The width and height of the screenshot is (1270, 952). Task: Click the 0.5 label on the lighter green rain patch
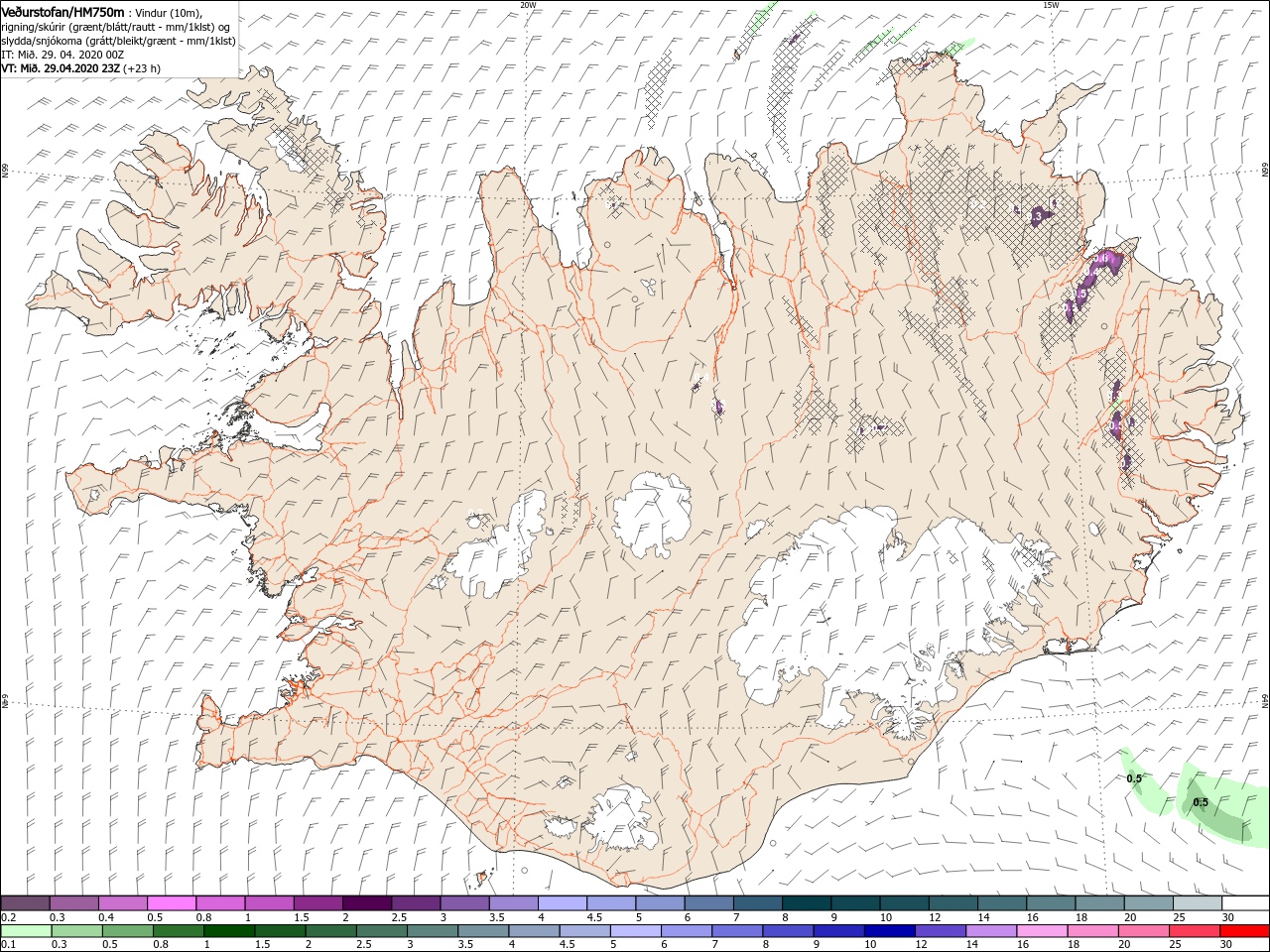(x=1134, y=778)
